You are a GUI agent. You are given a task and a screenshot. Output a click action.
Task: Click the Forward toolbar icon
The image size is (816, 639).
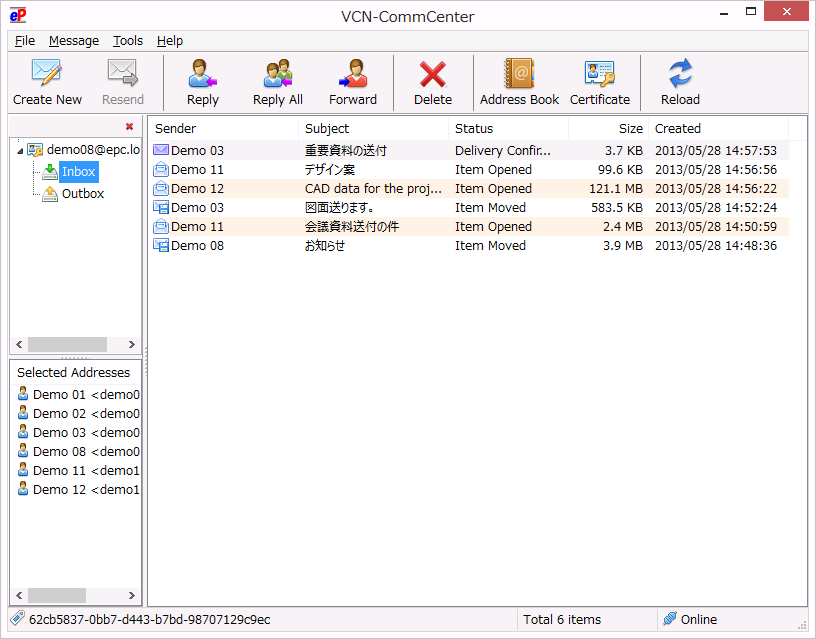pos(353,73)
